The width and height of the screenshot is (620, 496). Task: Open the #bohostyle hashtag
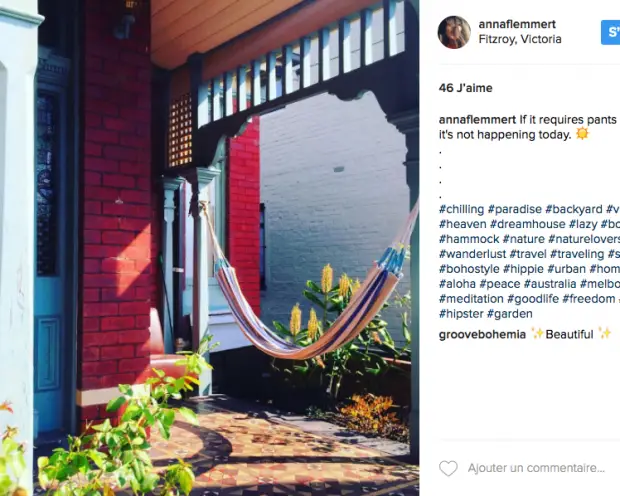pyautogui.click(x=469, y=269)
